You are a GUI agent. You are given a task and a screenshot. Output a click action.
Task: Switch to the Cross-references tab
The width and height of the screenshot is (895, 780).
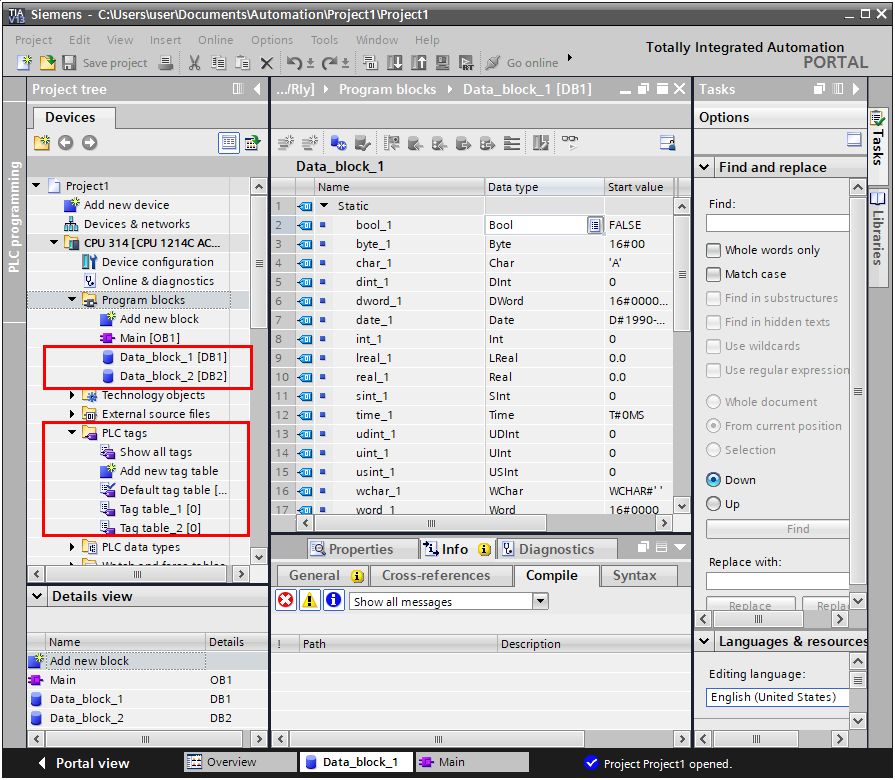tap(436, 575)
